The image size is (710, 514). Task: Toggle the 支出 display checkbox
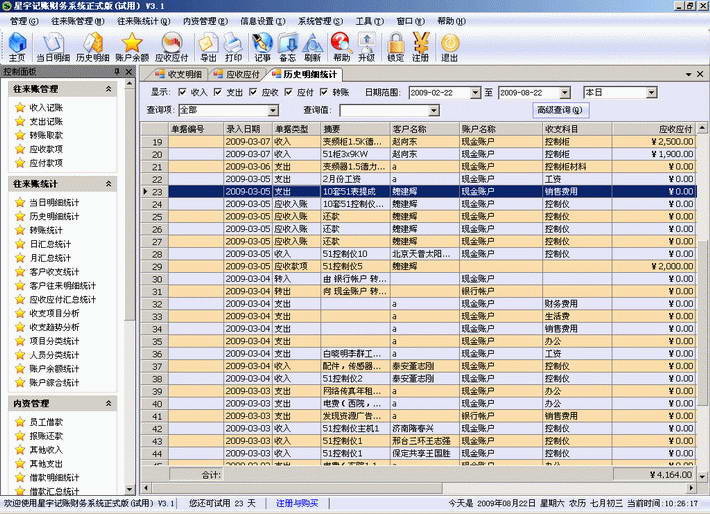218,92
